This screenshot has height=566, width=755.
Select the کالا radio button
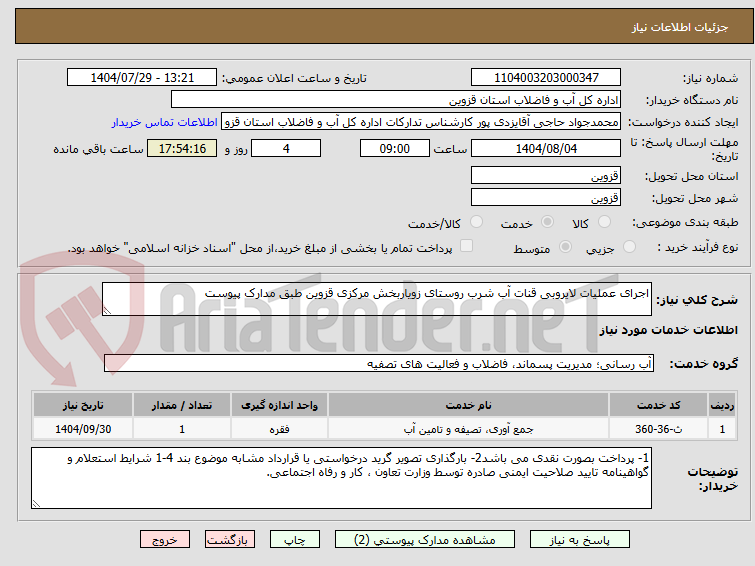click(604, 222)
